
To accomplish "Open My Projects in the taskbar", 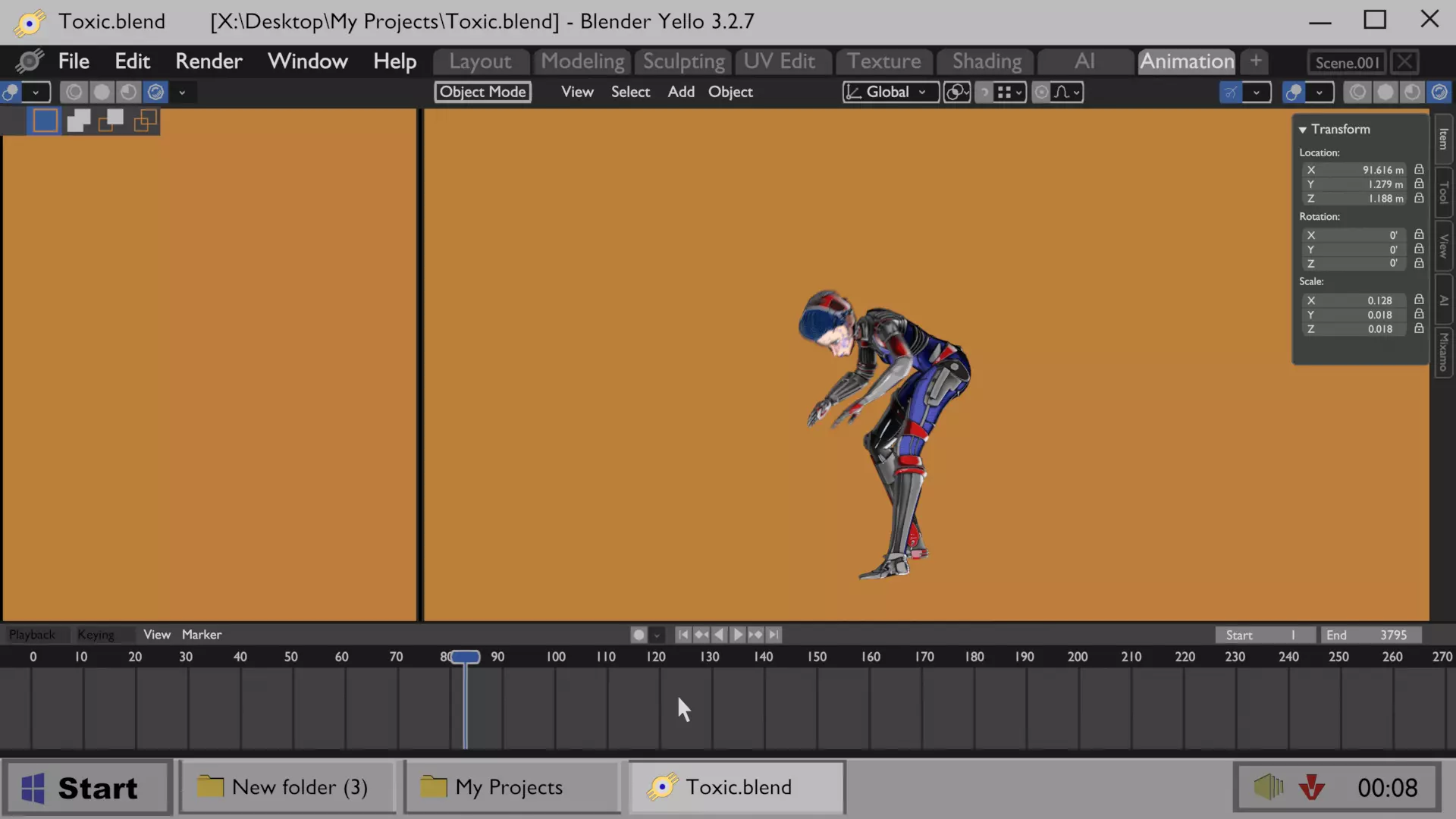I will (x=511, y=787).
